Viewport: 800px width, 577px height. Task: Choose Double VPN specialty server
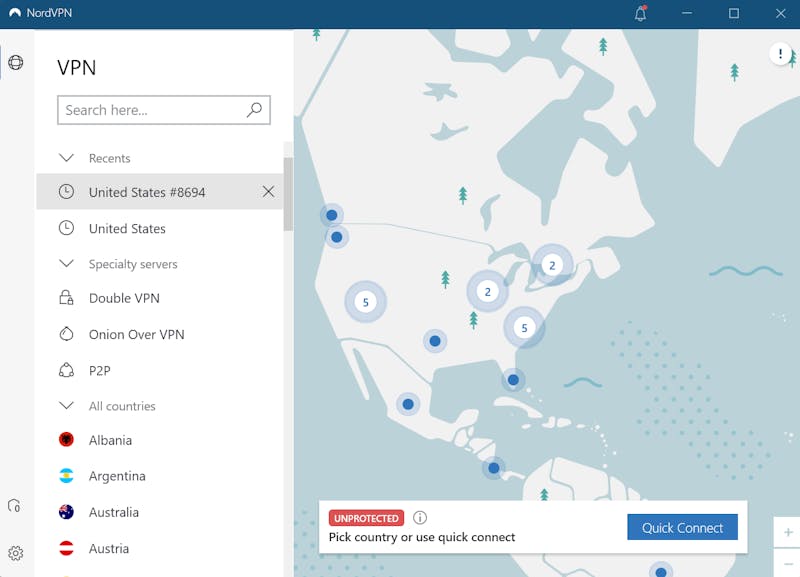(x=160, y=297)
